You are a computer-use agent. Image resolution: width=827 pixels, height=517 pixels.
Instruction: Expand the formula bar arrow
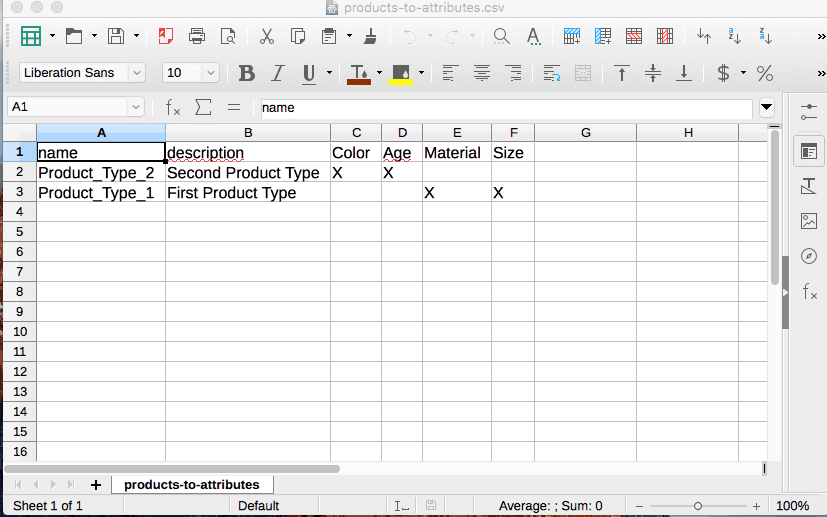767,107
